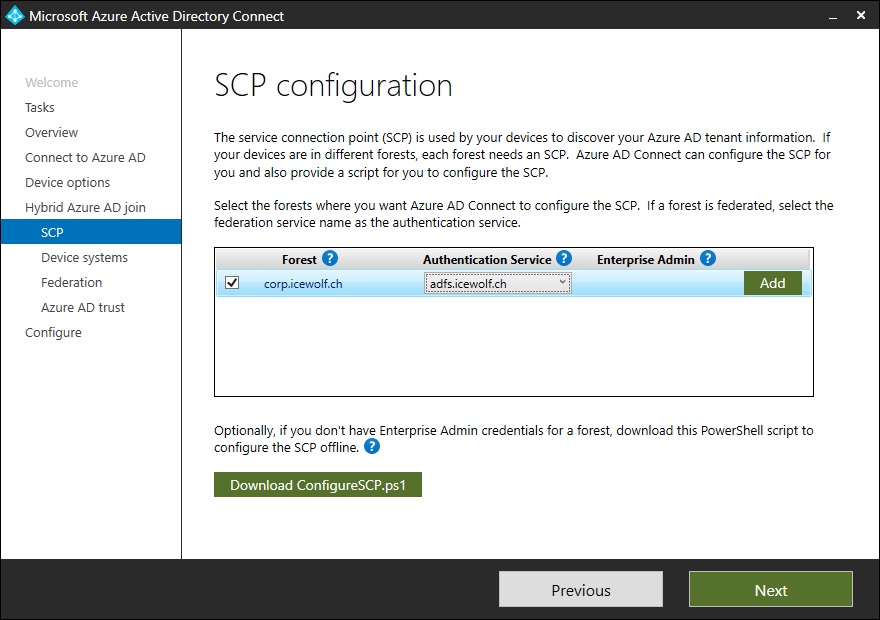Select the Azure AD trust step

(x=82, y=307)
